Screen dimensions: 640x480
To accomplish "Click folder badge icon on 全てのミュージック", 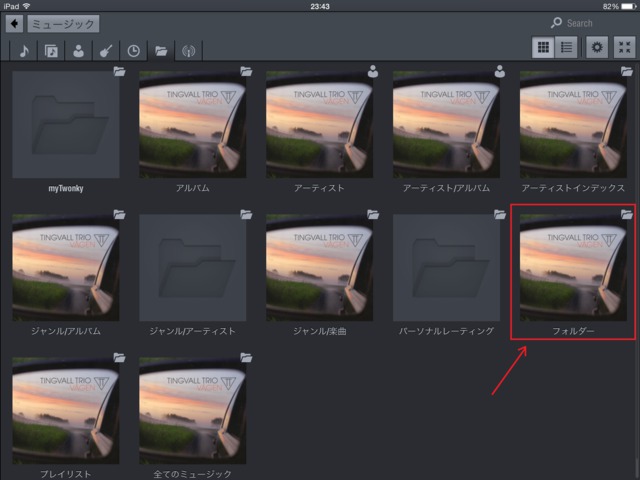I will tap(246, 358).
